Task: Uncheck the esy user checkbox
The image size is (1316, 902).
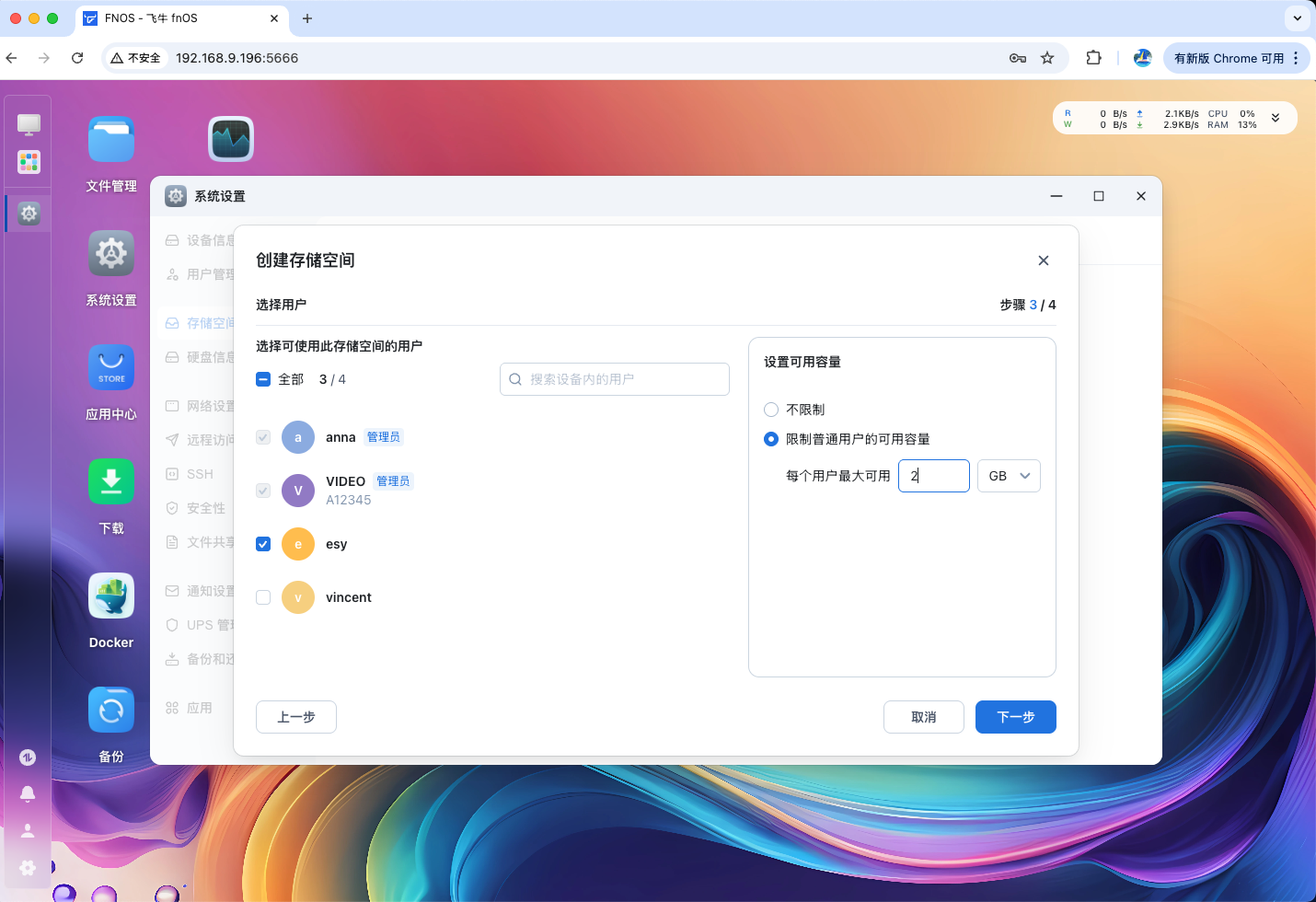Action: pos(263,544)
